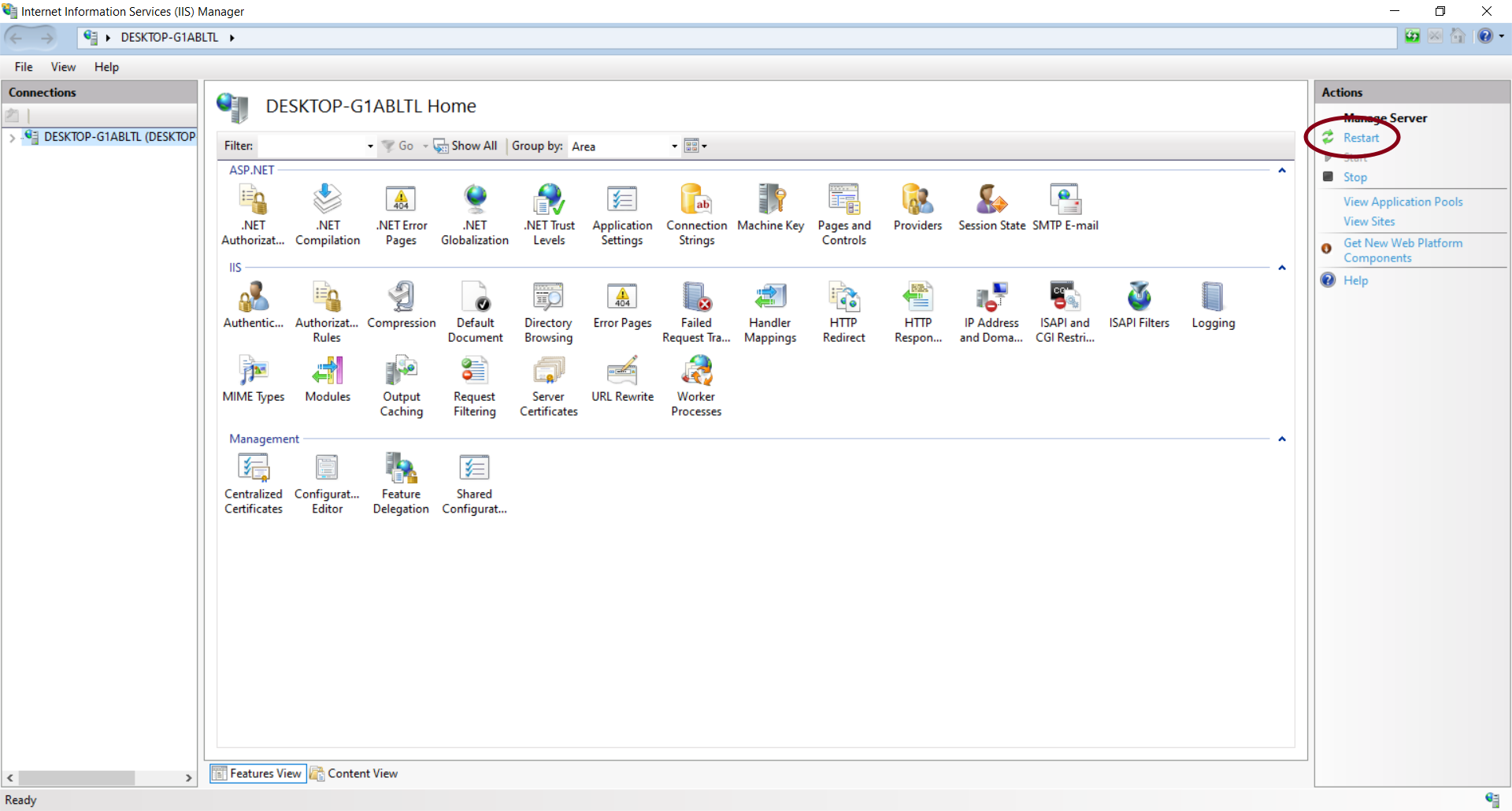This screenshot has height=811, width=1512.
Task: Open Output Caching feature
Action: 401,387
